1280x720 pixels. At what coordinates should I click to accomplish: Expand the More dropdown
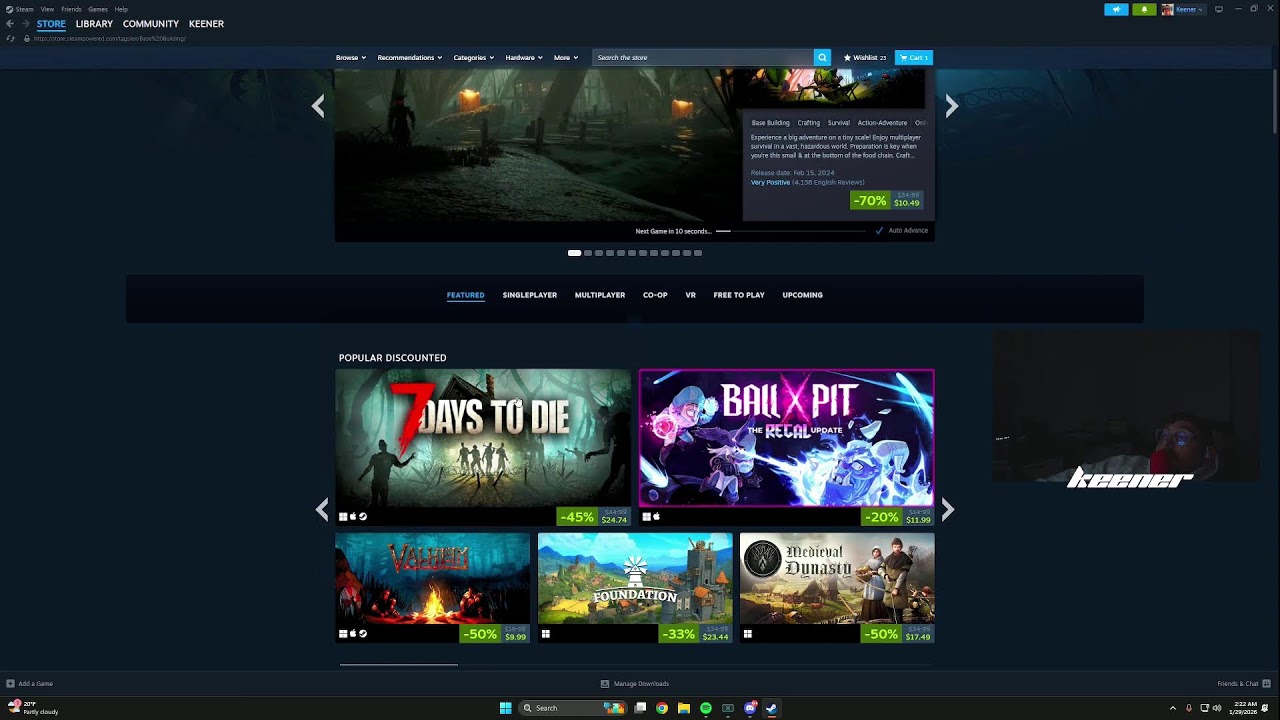566,58
